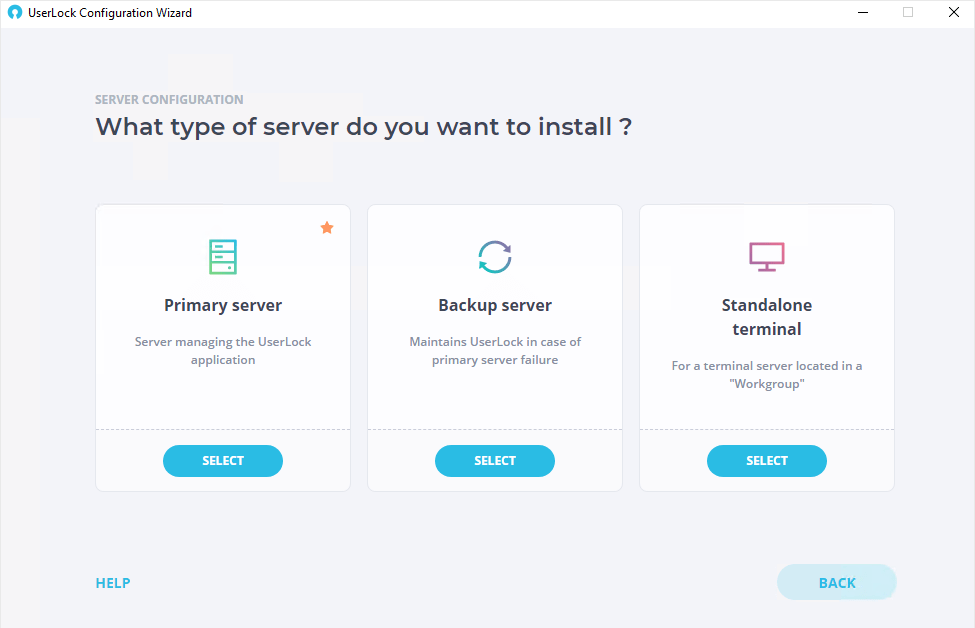Image resolution: width=975 pixels, height=628 pixels.
Task: Click the Backup server heading
Action: coord(495,305)
